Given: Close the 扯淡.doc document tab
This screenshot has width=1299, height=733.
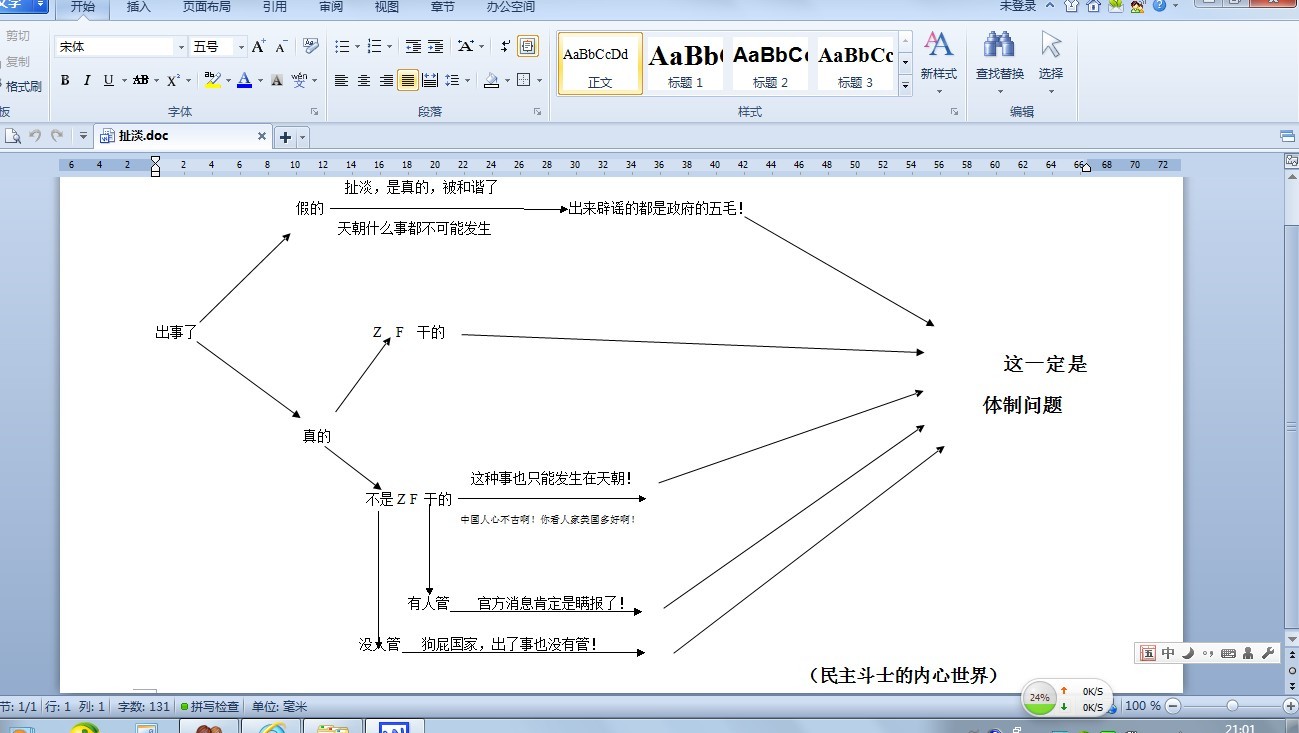Looking at the screenshot, I should click(x=262, y=137).
